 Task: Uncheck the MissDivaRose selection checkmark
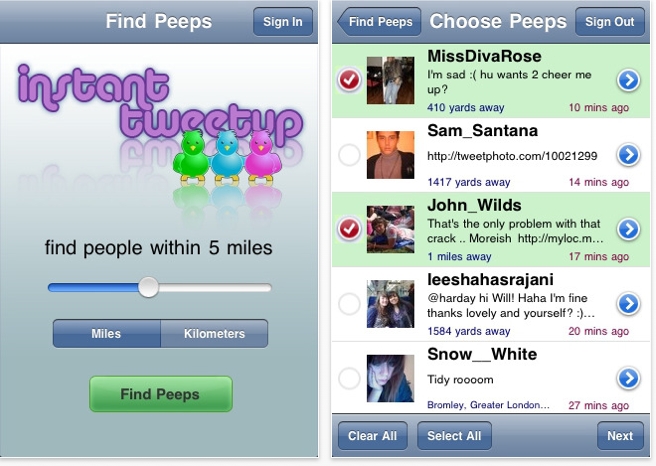(349, 80)
